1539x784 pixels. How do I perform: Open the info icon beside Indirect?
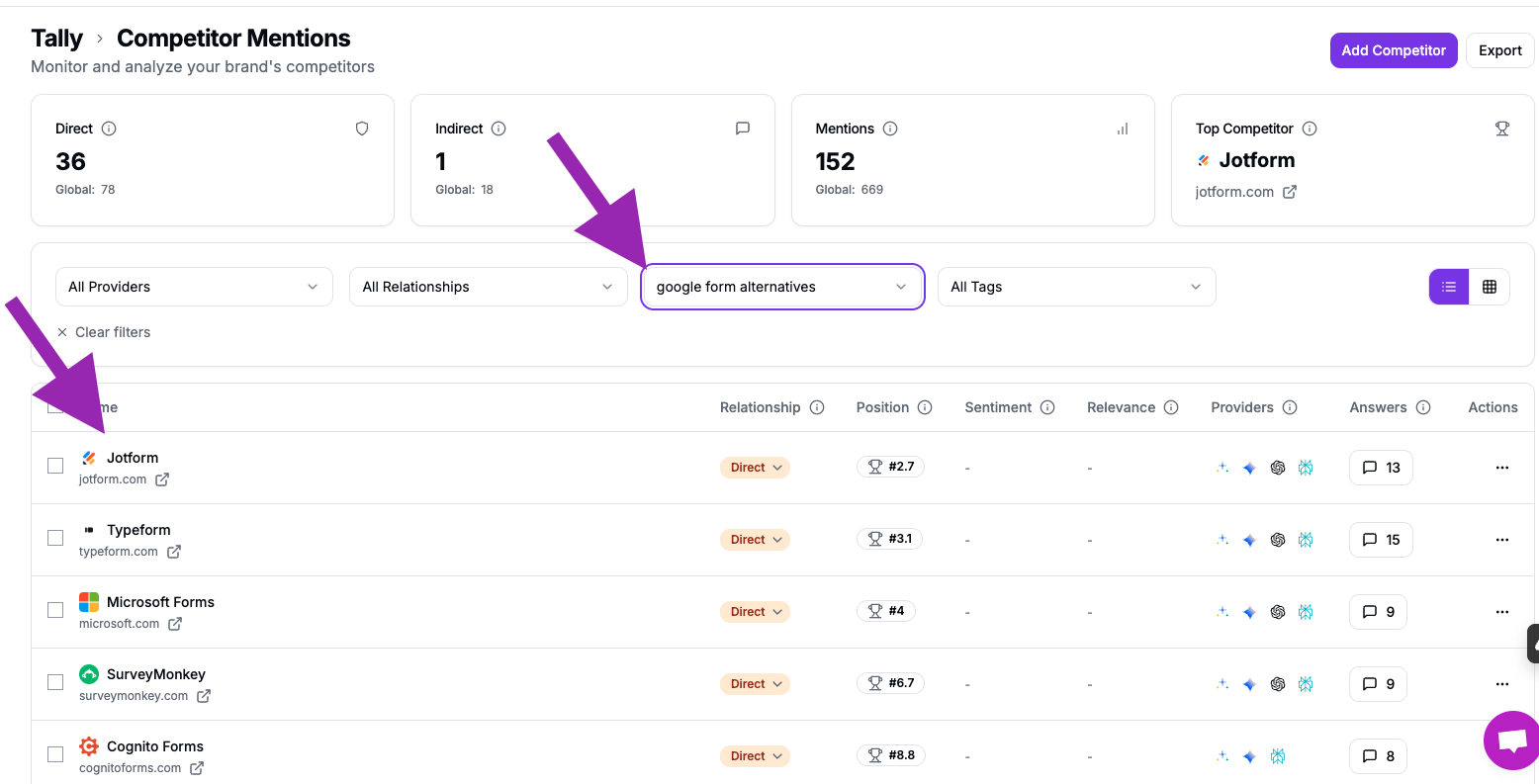498,129
